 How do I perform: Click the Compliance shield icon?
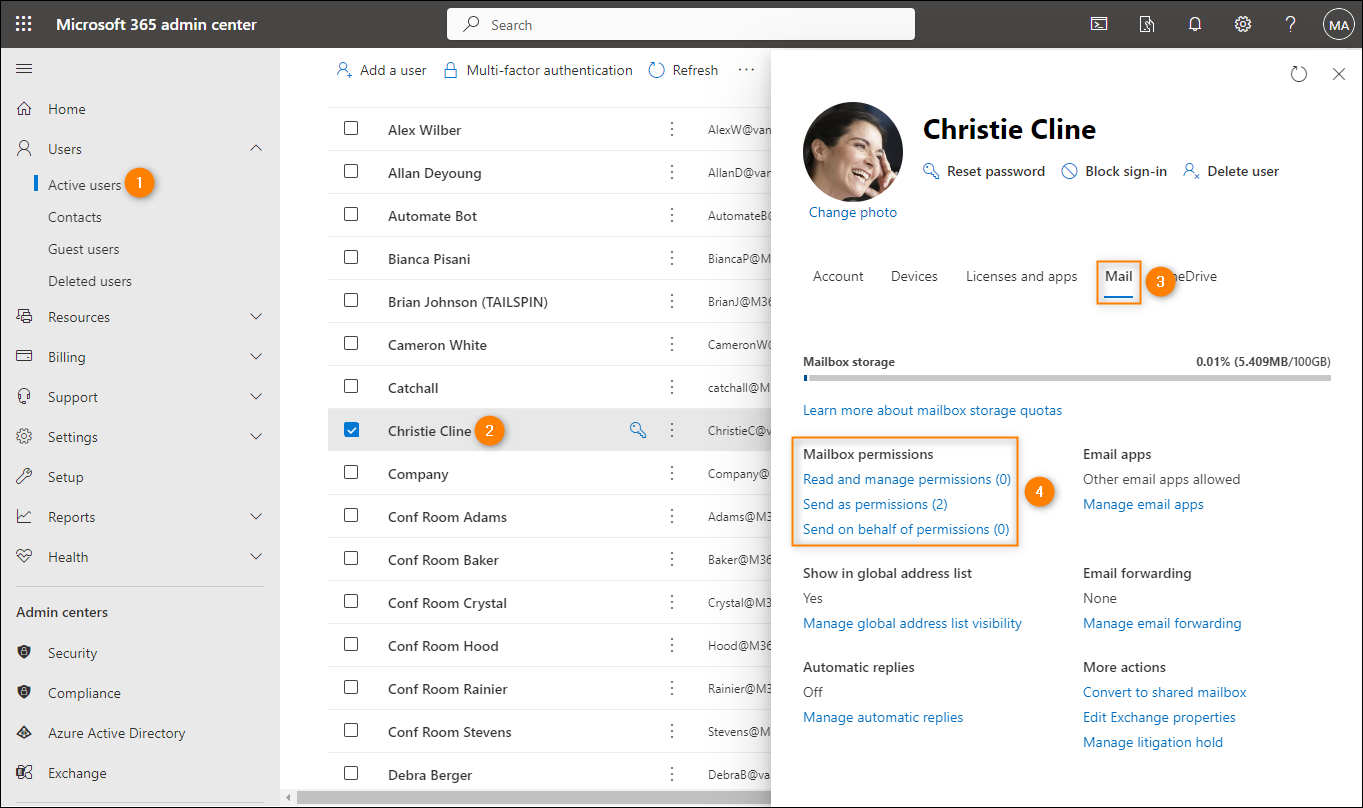pos(25,693)
